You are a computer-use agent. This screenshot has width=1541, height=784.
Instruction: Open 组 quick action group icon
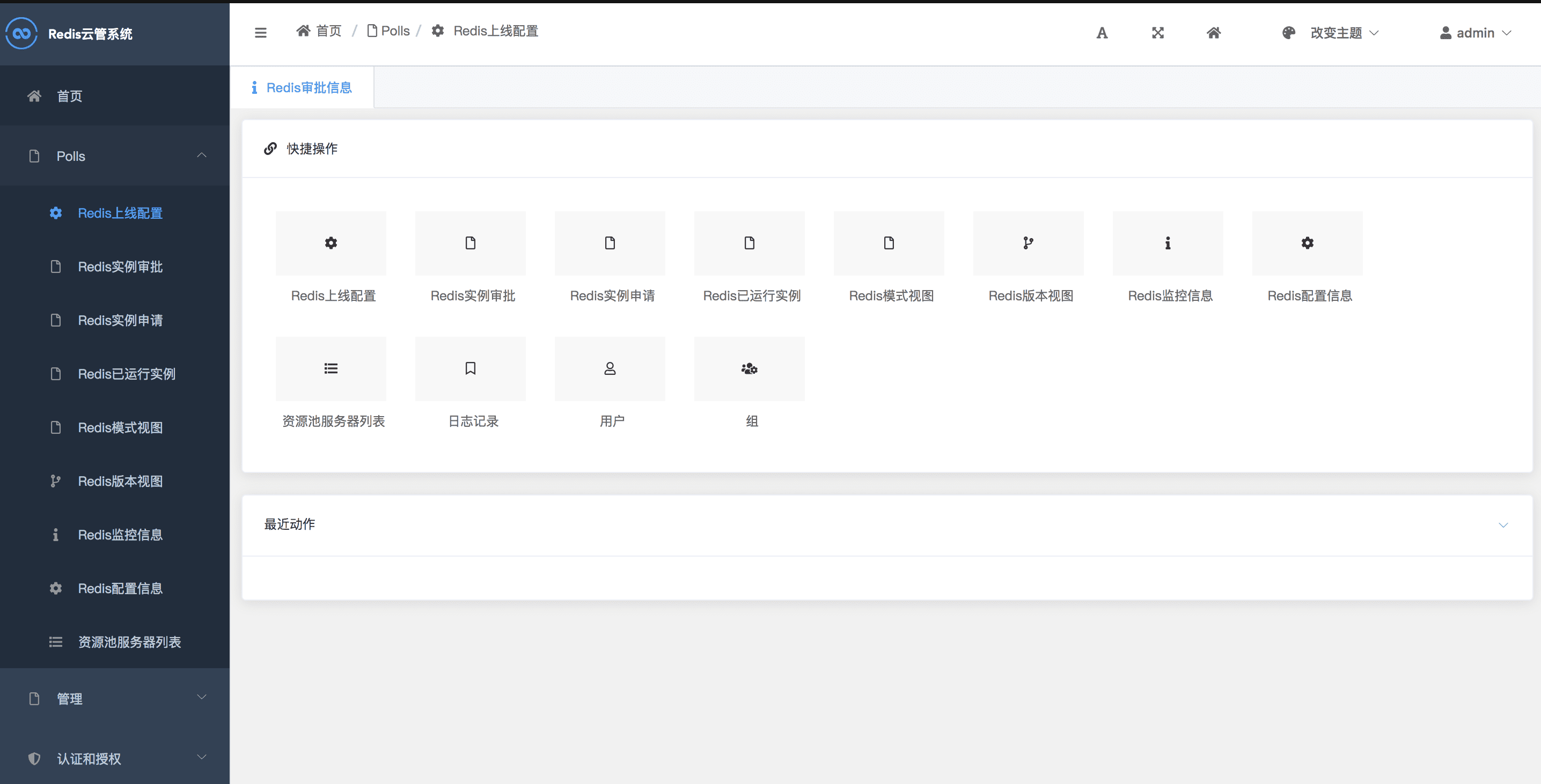tap(749, 368)
